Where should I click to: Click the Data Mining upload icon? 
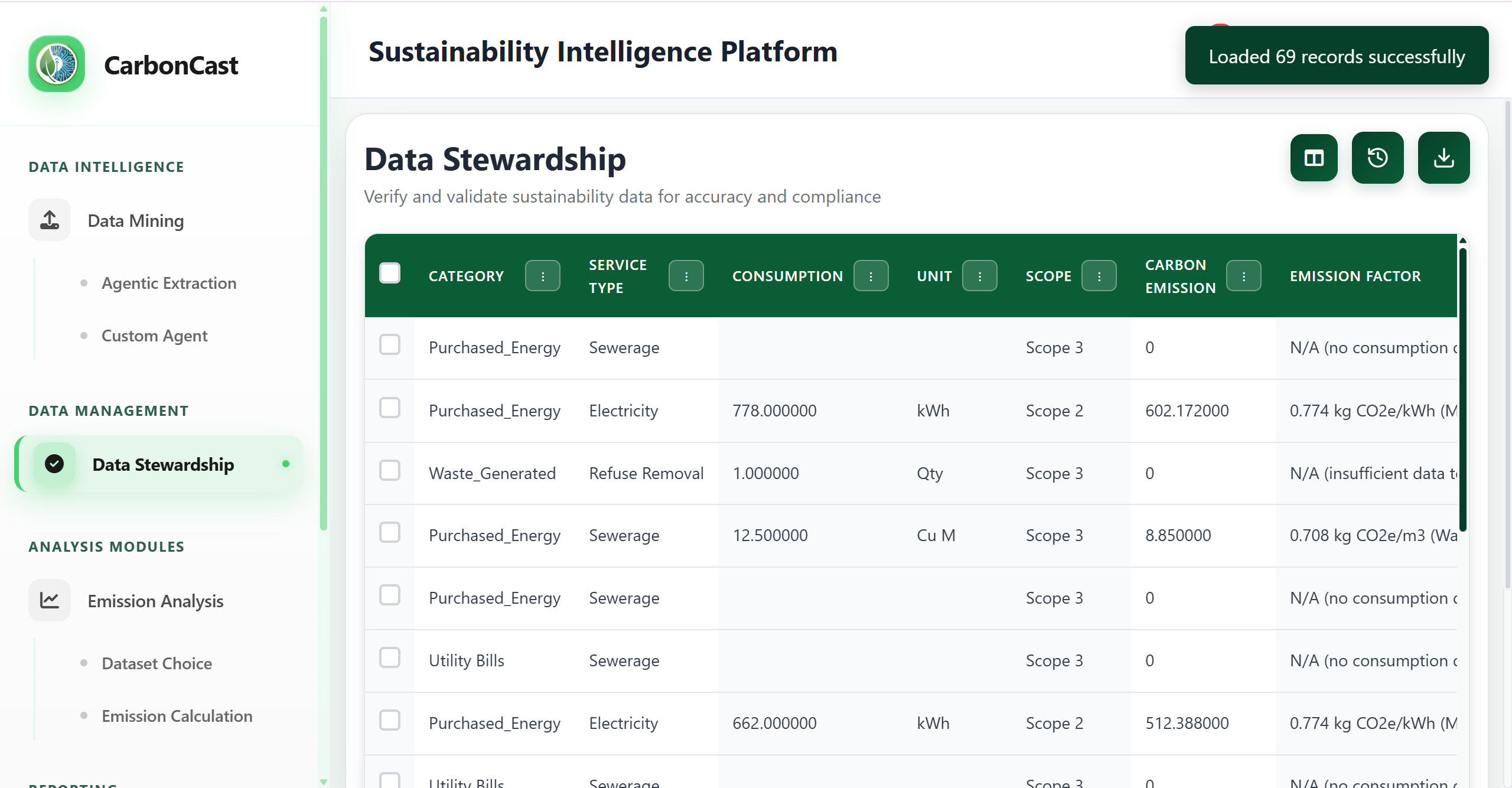(x=50, y=220)
